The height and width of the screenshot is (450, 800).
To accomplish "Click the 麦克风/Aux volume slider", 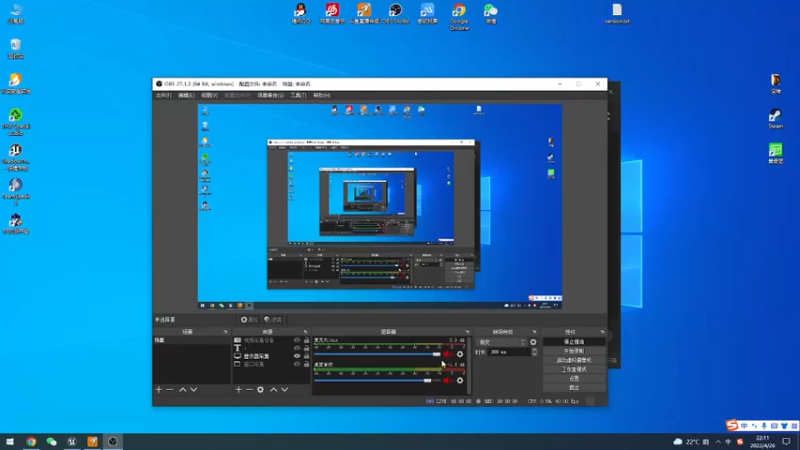I will click(x=378, y=354).
